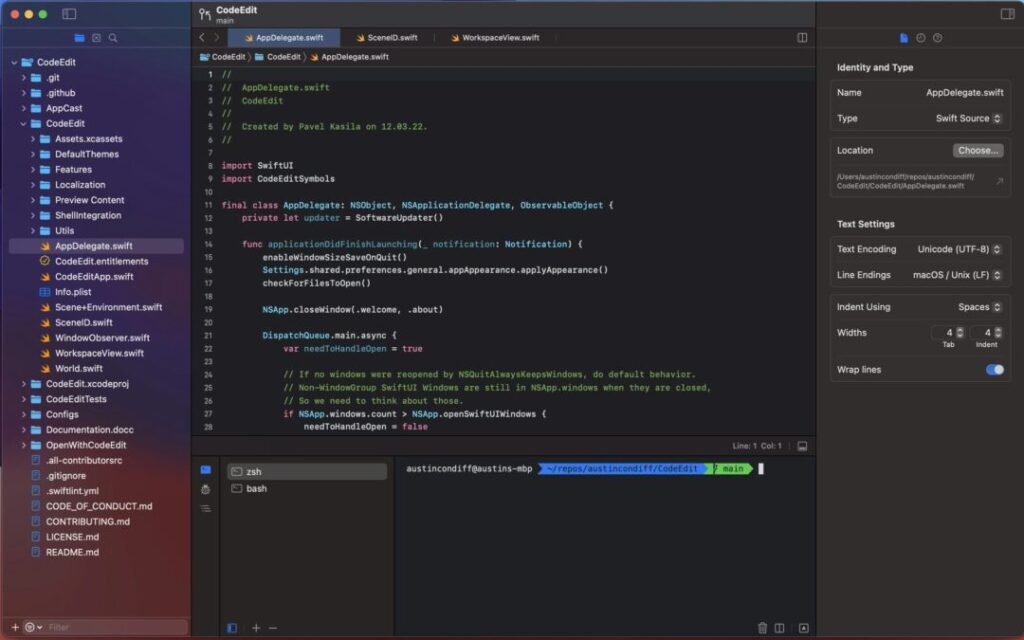Show the file inspector tab
Screen dimensions: 1024x640
point(904,38)
